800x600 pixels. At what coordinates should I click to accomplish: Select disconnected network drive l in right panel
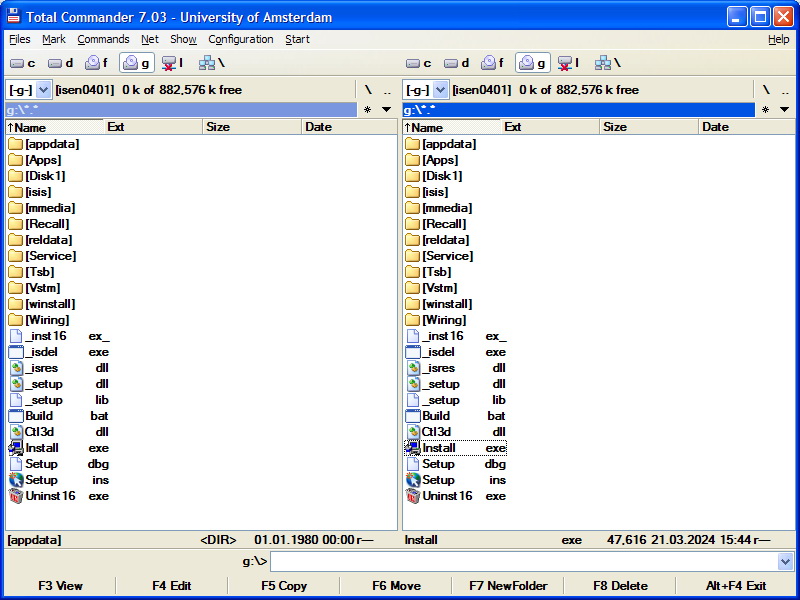pos(569,63)
